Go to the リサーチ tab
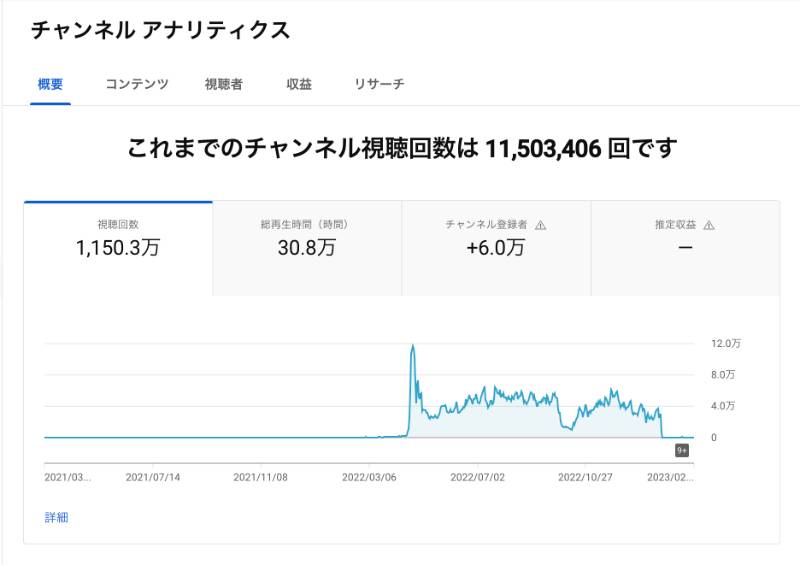Image resolution: width=800 pixels, height=565 pixels. [379, 84]
